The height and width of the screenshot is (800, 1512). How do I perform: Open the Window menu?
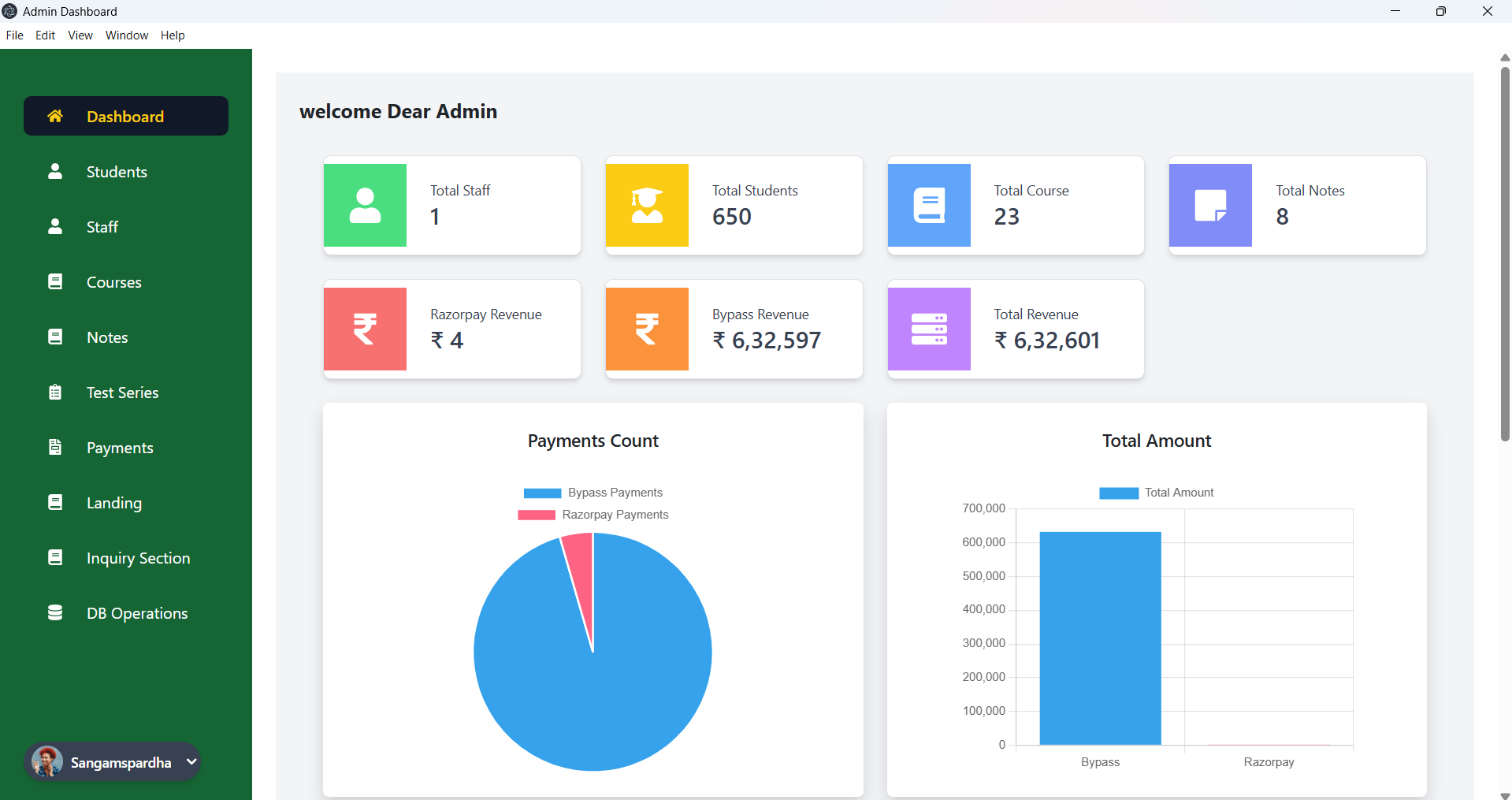pyautogui.click(x=126, y=35)
